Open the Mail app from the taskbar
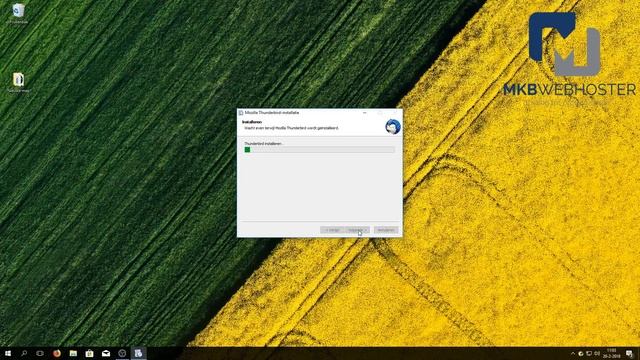Image resolution: width=640 pixels, height=360 pixels. (106, 353)
